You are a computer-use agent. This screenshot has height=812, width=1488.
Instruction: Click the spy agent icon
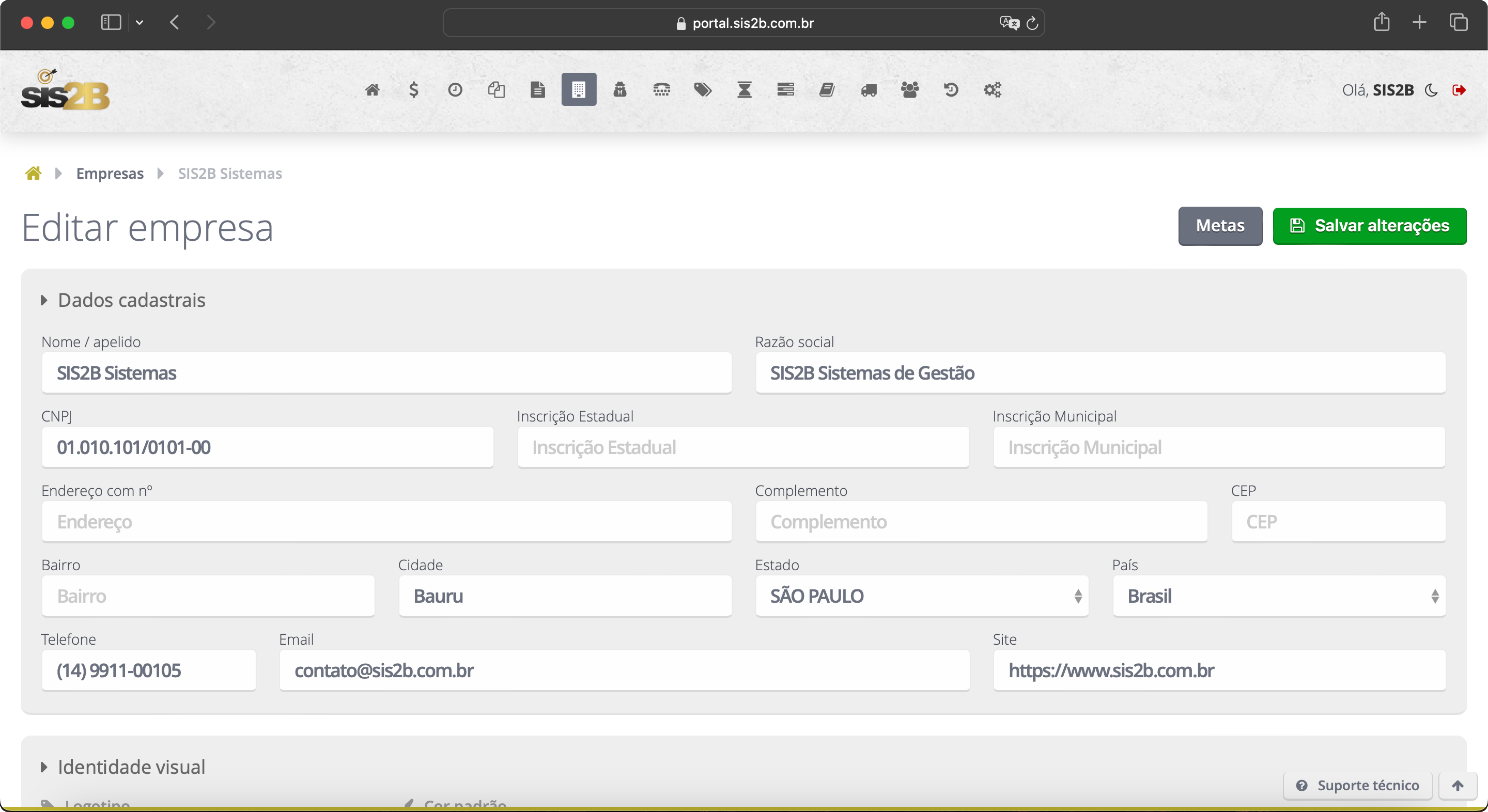(x=620, y=90)
